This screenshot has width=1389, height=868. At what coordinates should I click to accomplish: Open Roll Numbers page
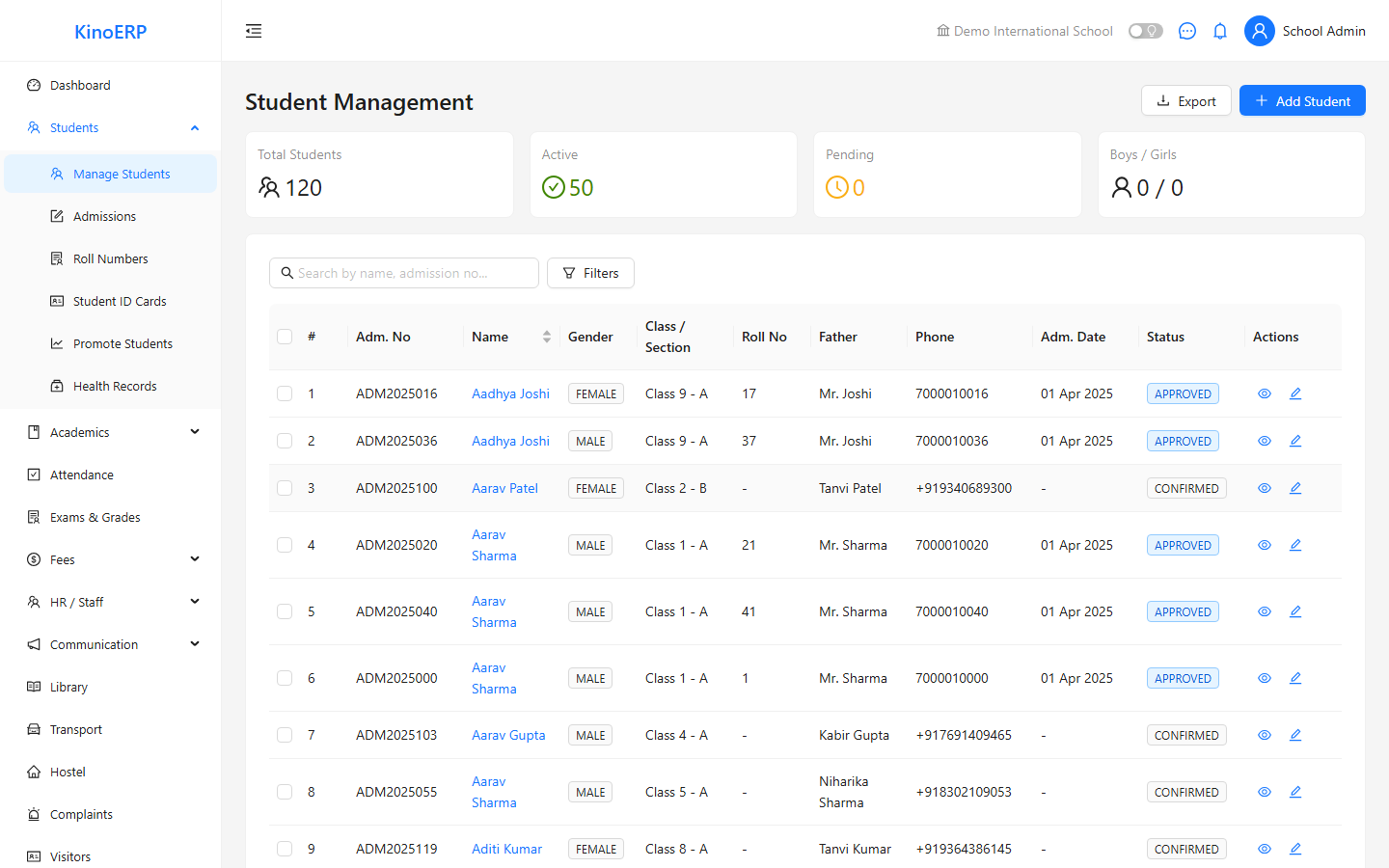110,258
